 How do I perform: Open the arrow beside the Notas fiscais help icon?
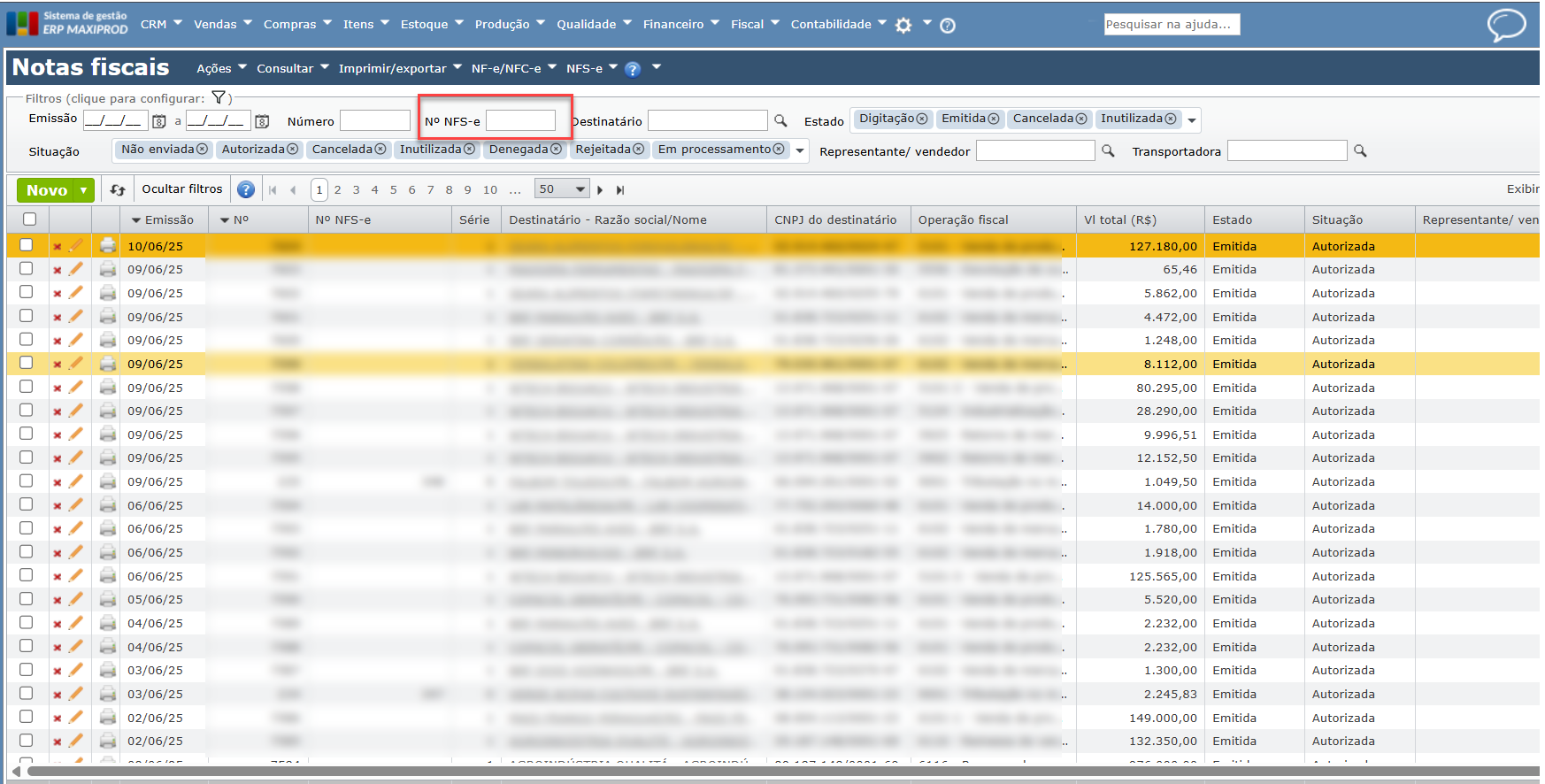(x=657, y=67)
